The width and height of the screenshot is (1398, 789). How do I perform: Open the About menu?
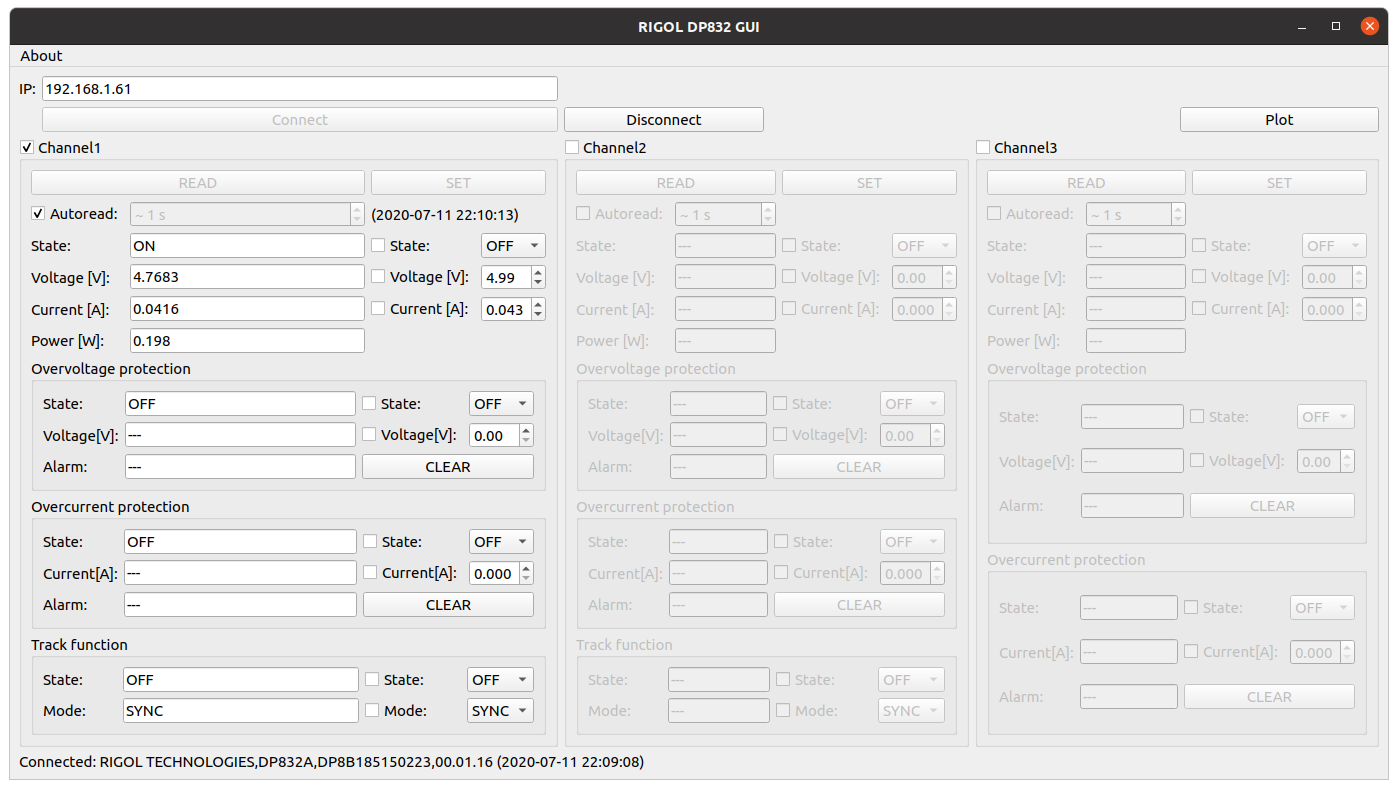tap(41, 56)
